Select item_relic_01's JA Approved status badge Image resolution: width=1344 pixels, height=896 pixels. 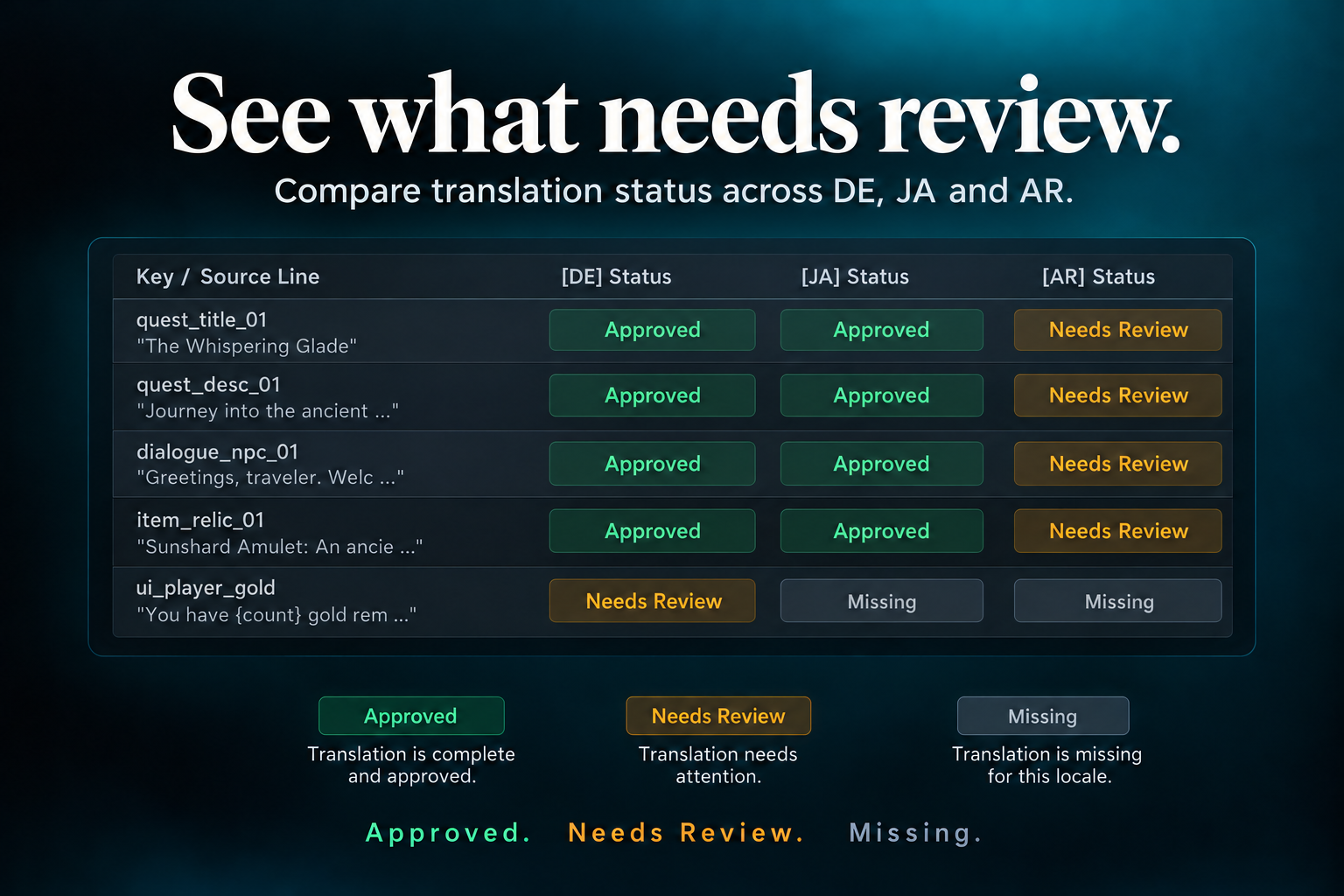click(881, 531)
